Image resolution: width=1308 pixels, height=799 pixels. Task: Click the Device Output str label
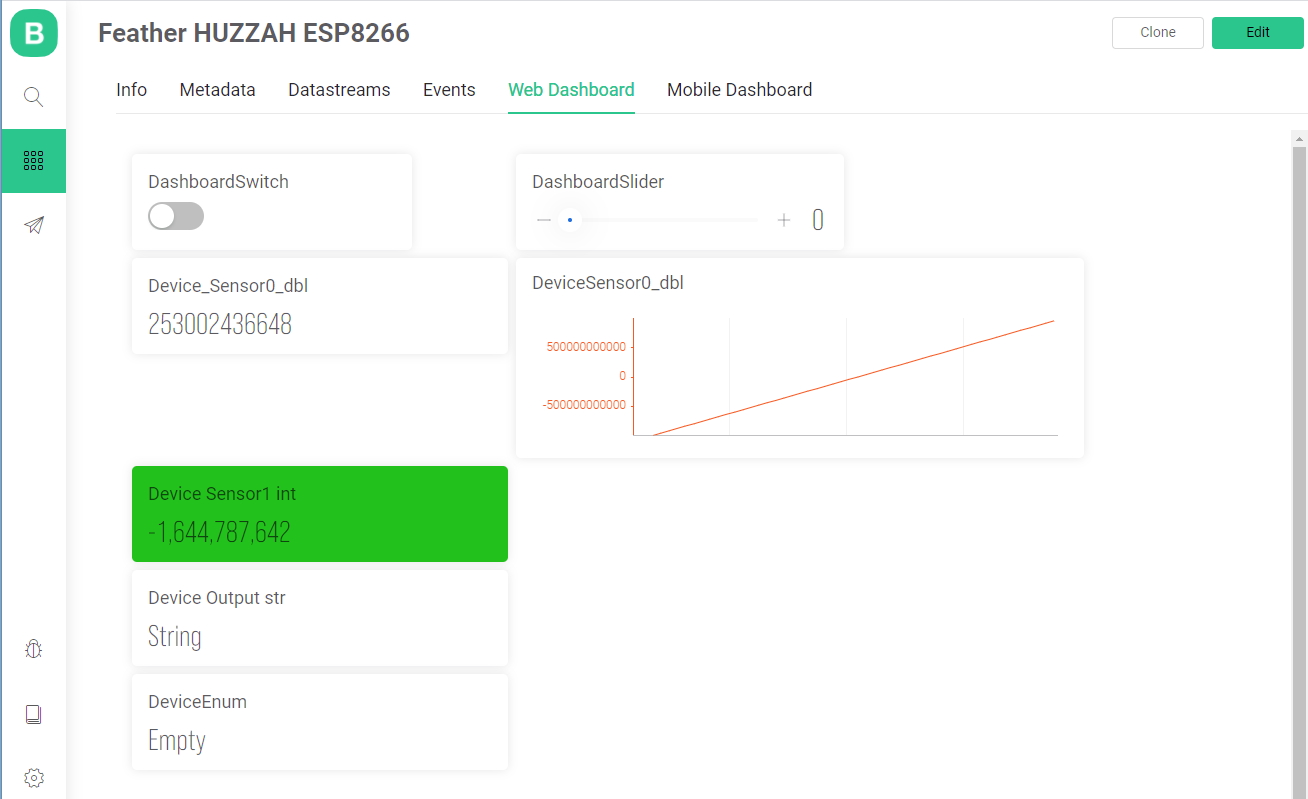tap(217, 598)
